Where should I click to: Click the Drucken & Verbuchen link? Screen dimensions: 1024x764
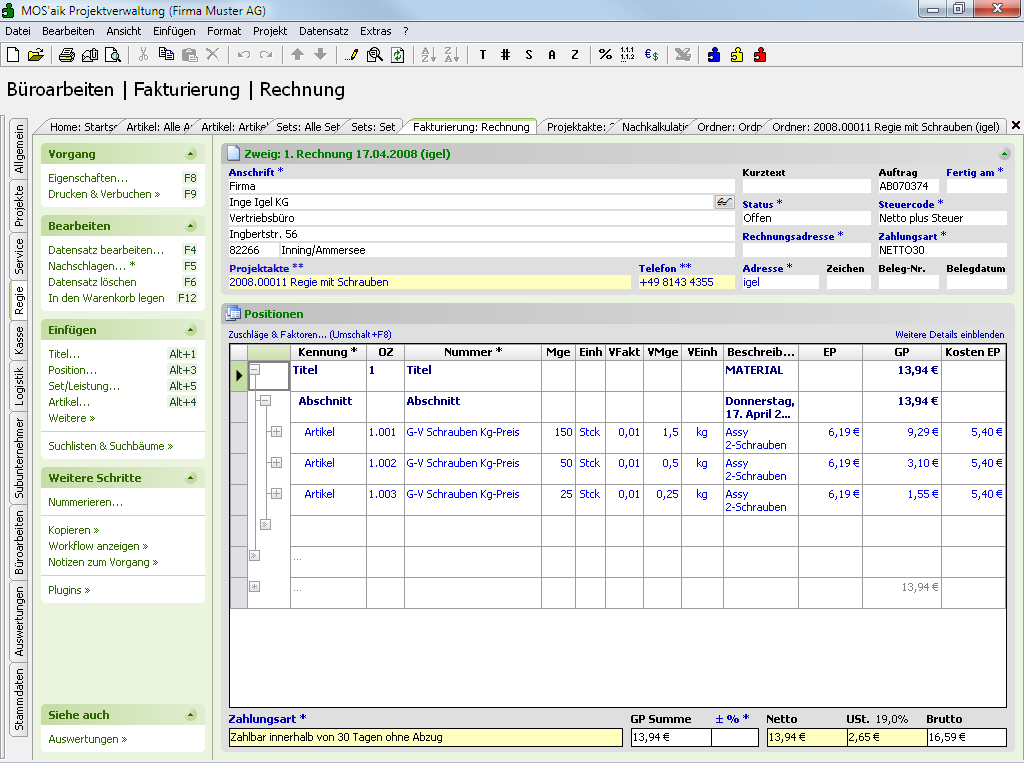tap(104, 194)
